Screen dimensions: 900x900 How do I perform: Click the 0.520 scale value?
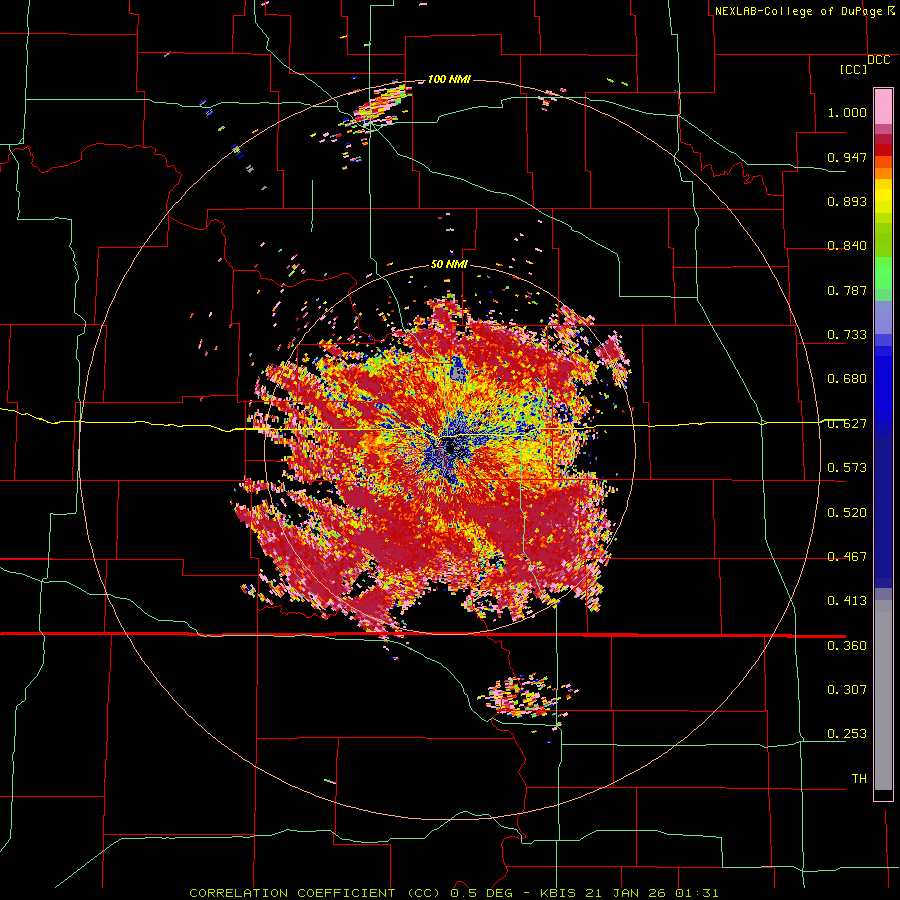[847, 513]
